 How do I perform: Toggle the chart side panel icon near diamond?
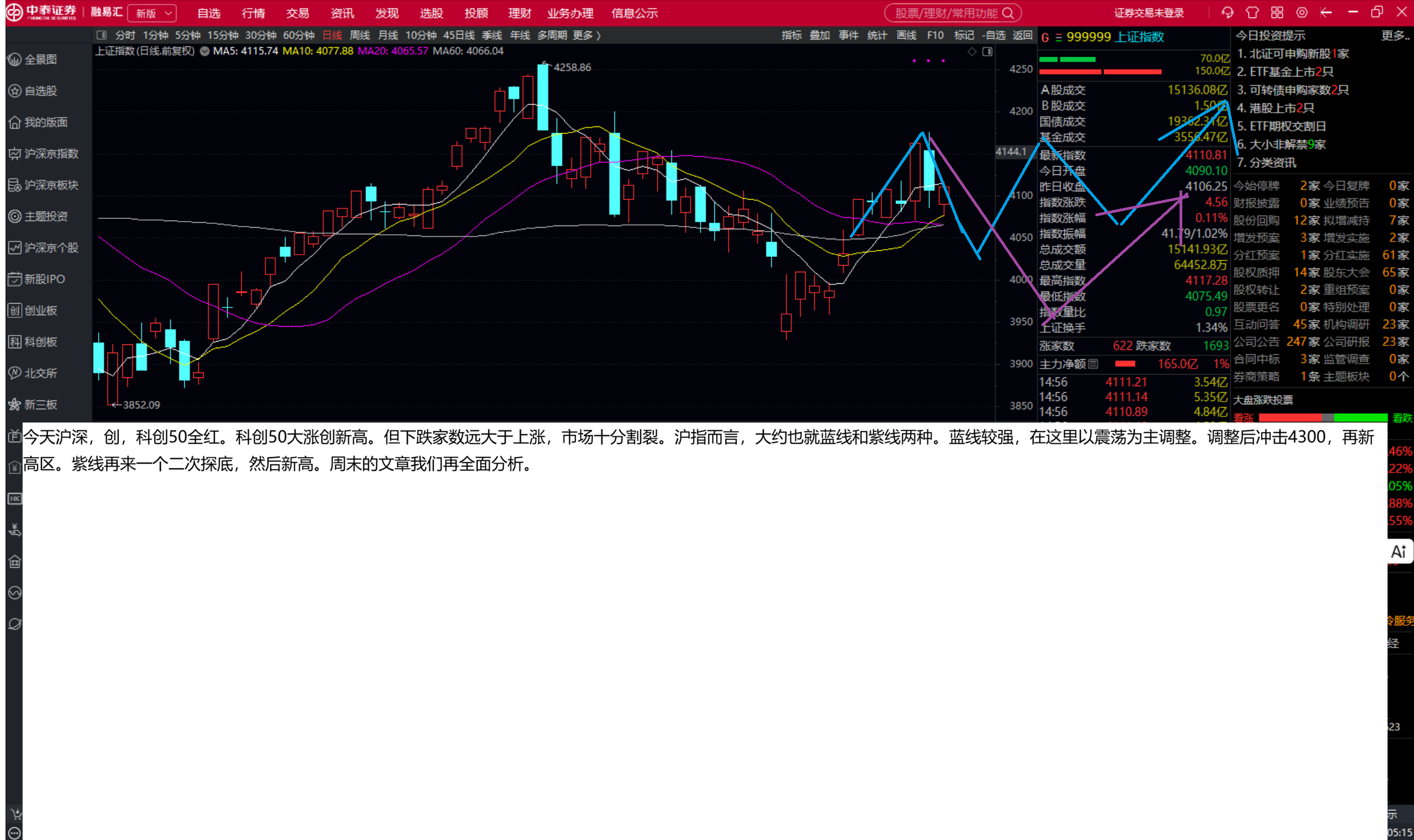(987, 52)
